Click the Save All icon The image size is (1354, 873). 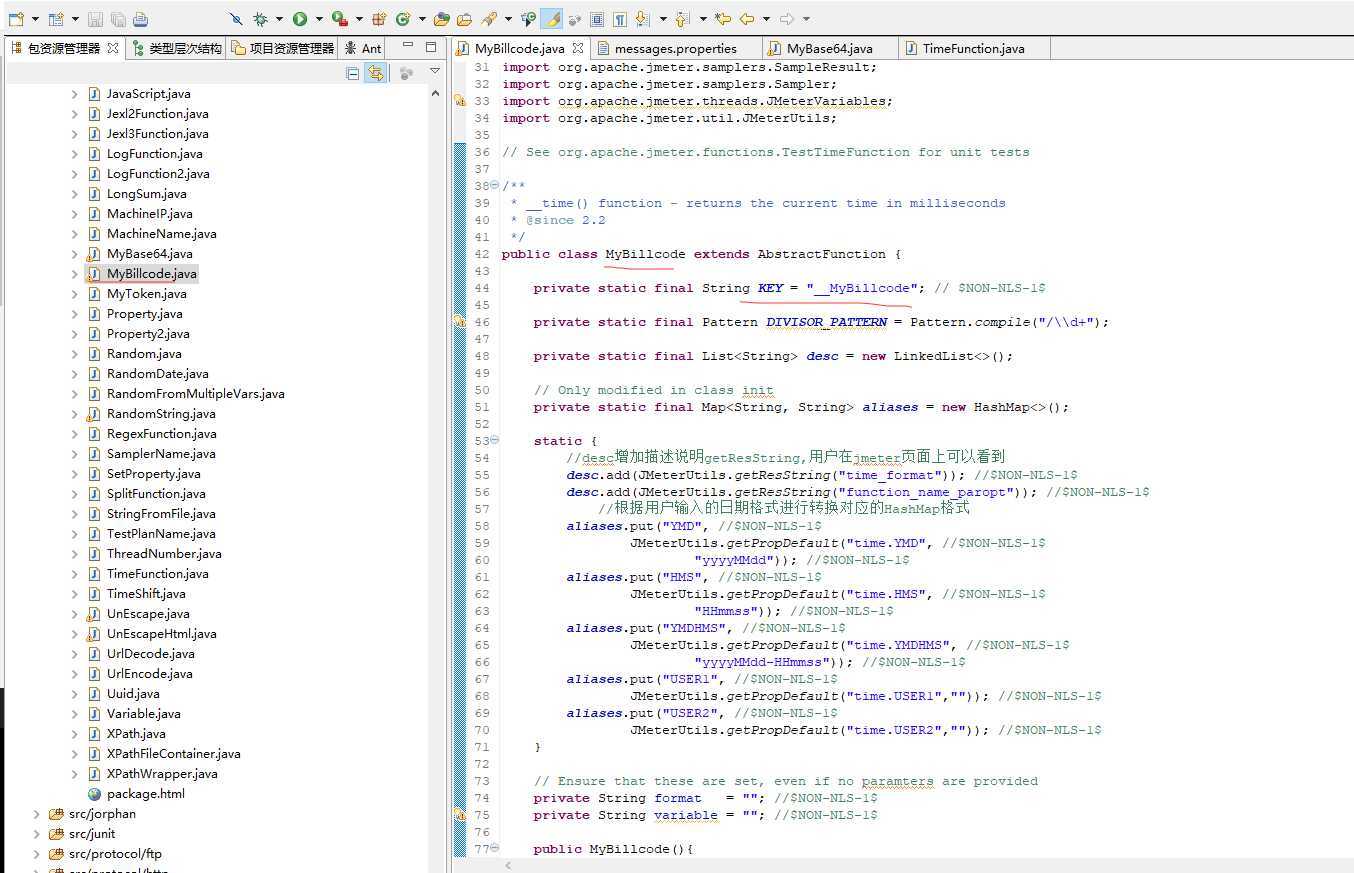(x=118, y=18)
